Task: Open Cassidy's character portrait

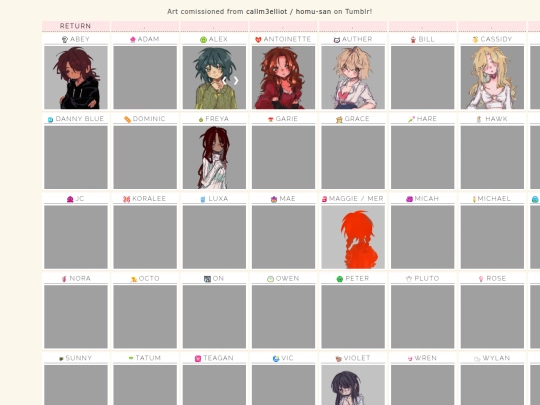Action: pos(492,77)
